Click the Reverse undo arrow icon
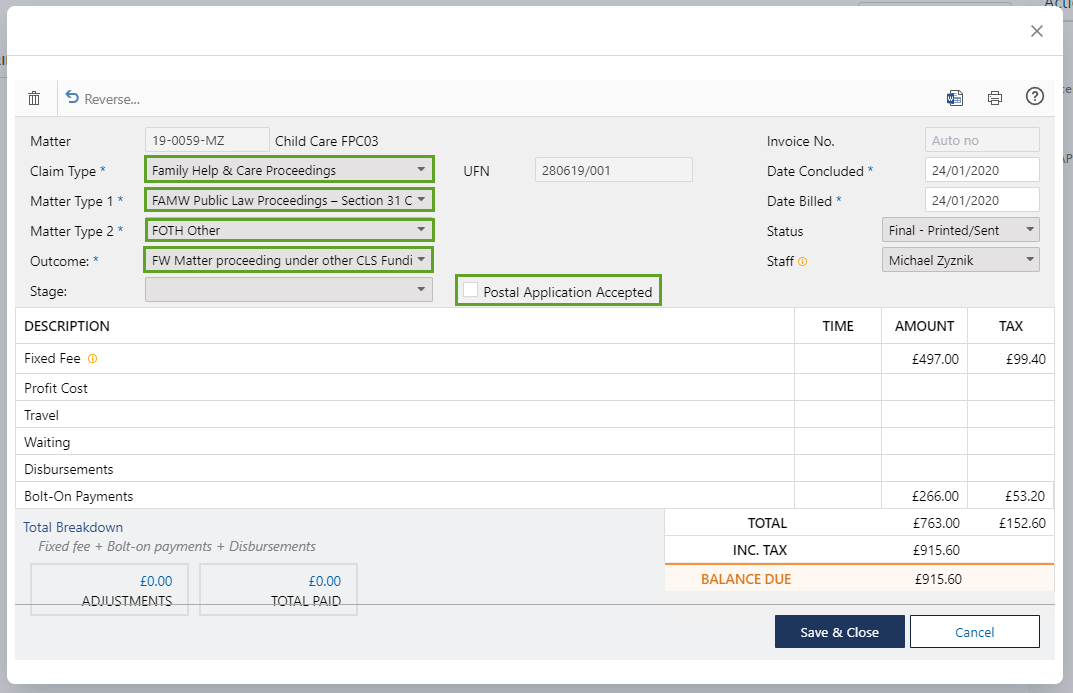Viewport: 1073px width, 693px height. [x=72, y=97]
